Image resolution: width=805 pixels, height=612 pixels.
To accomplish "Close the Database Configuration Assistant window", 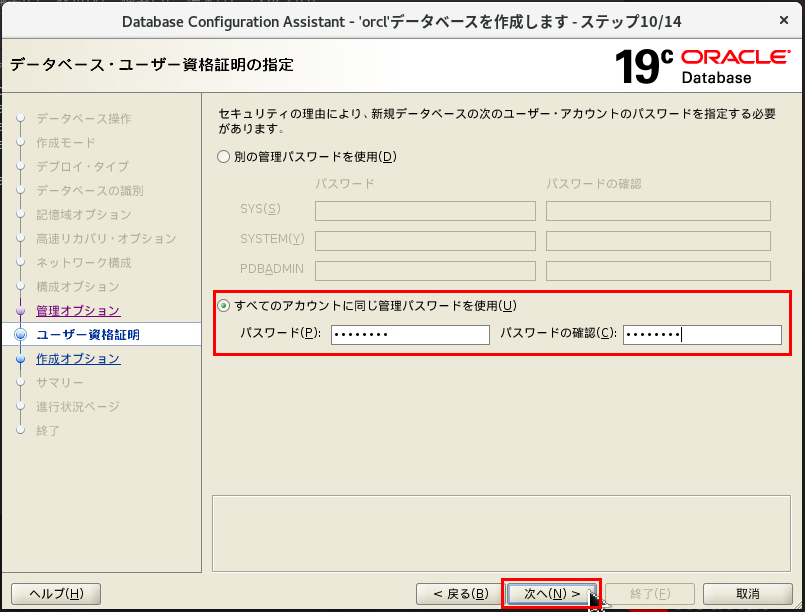I will [x=784, y=20].
